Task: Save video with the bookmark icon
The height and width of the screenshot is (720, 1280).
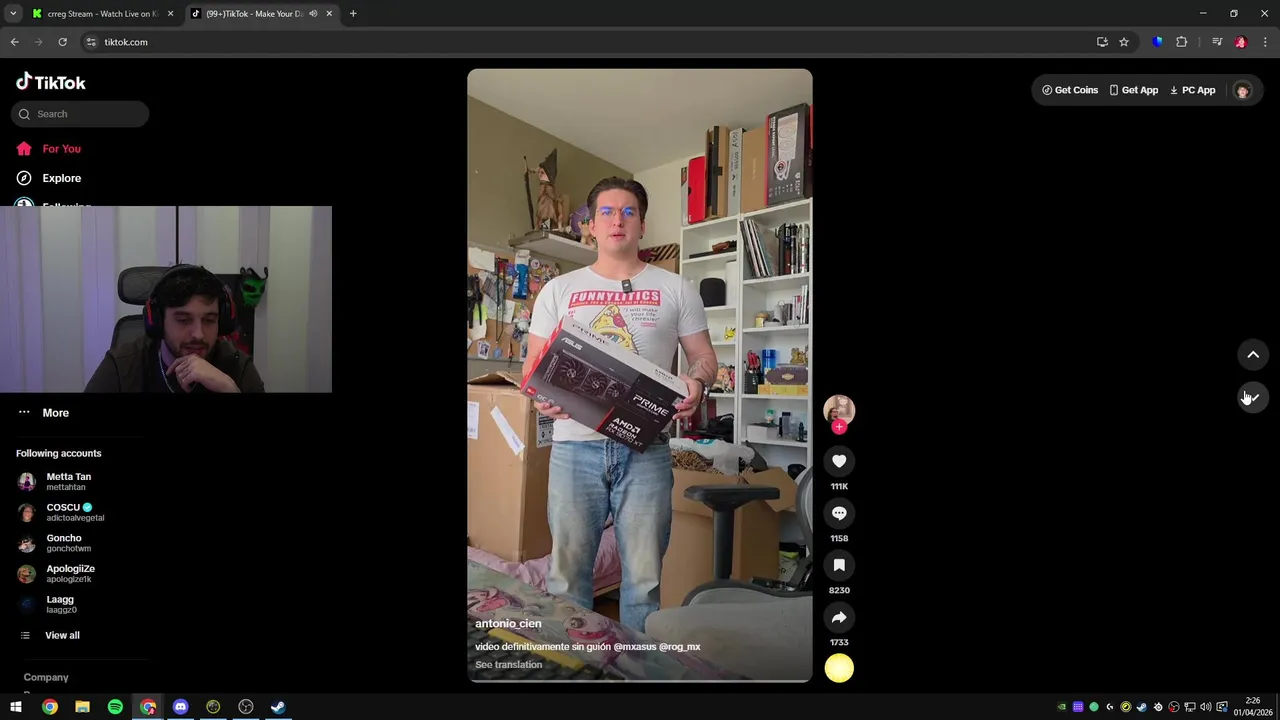Action: pos(839,565)
